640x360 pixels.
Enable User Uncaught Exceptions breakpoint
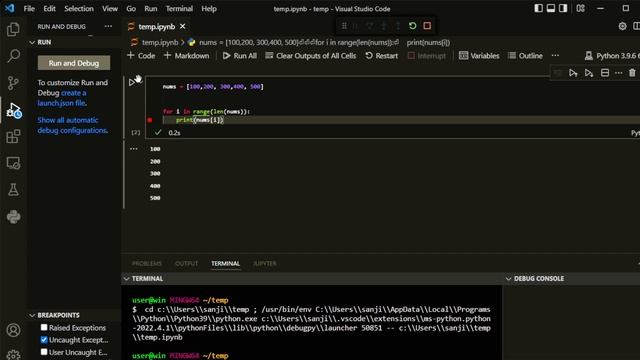point(44,352)
